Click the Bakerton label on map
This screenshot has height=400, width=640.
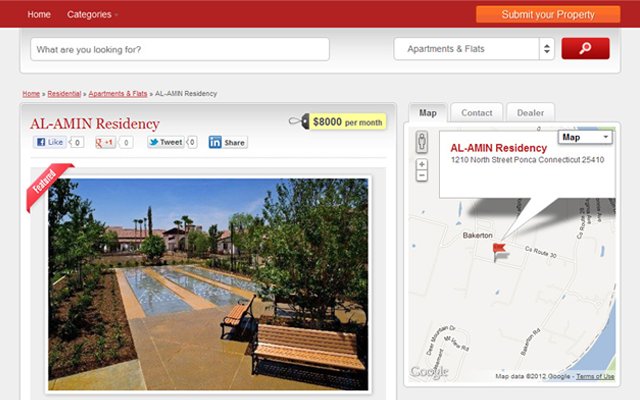click(478, 235)
